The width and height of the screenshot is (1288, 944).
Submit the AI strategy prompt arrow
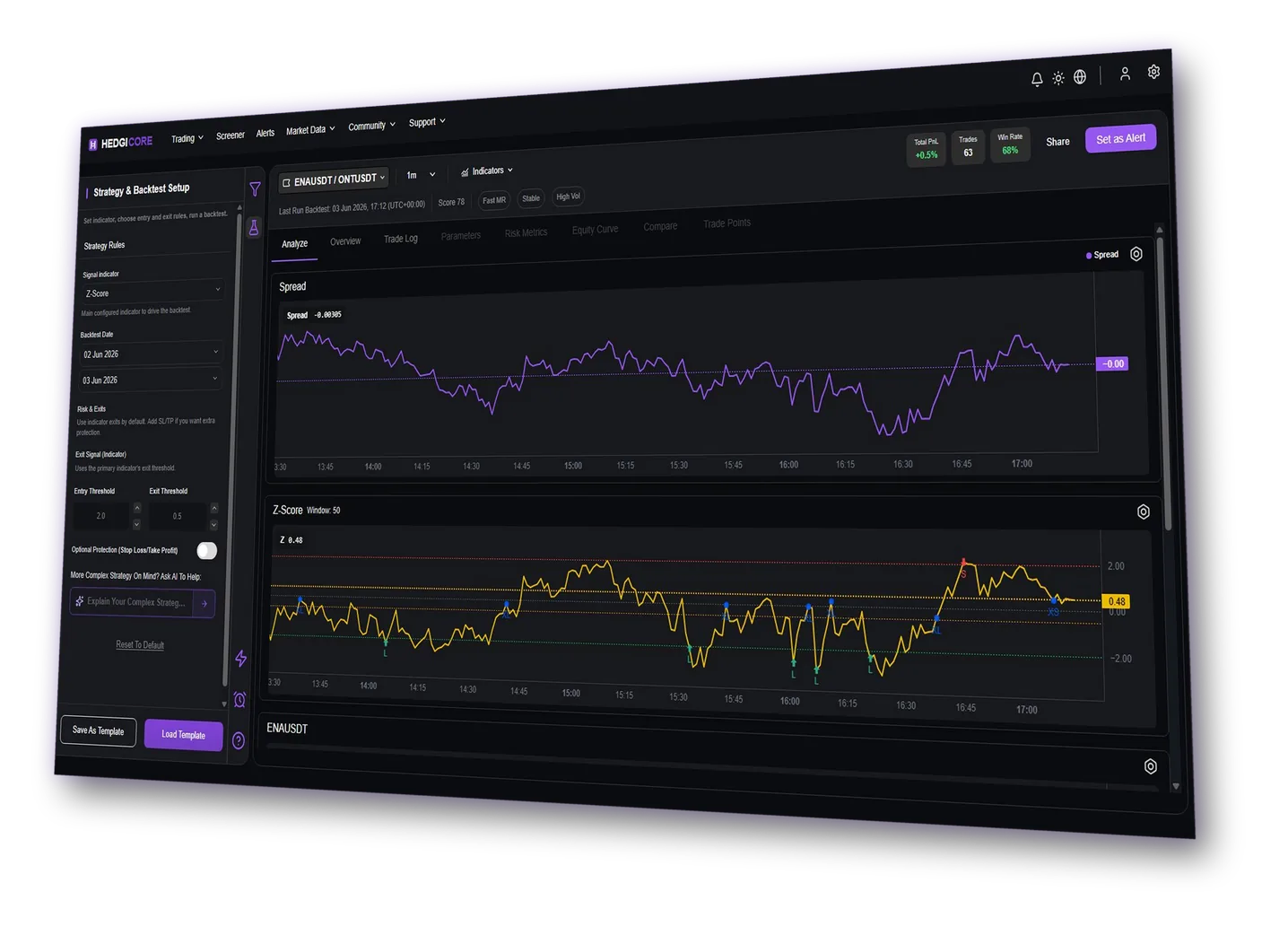point(205,603)
